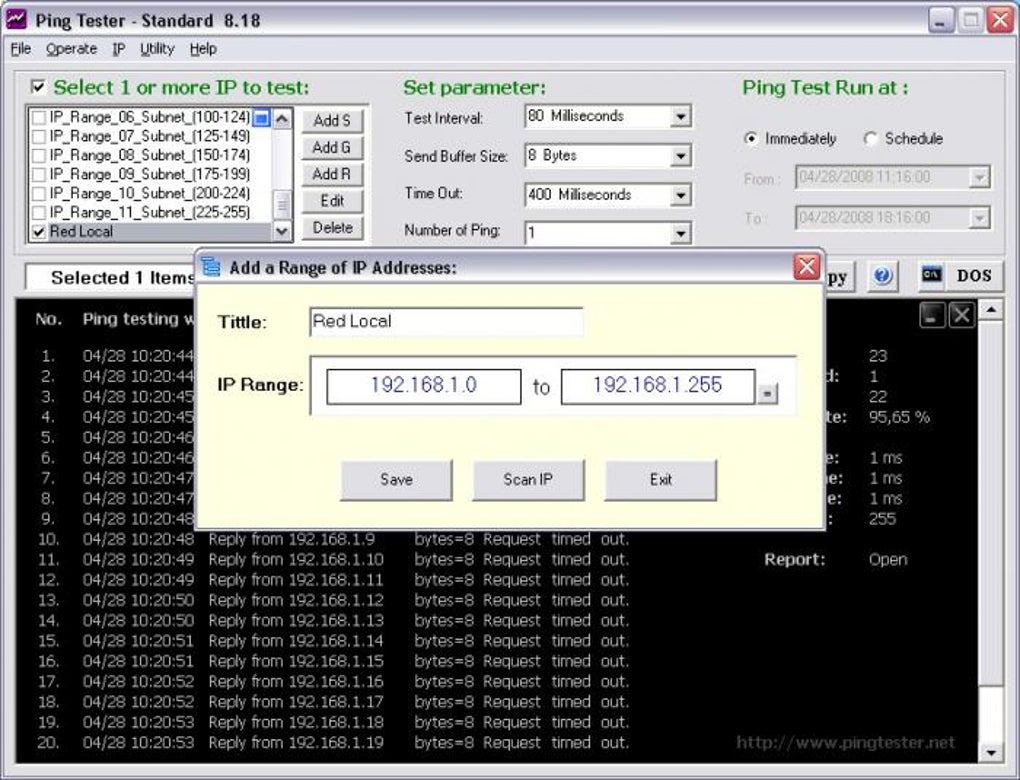The image size is (1020, 780).
Task: Open the blue help question mark icon
Action: (882, 276)
